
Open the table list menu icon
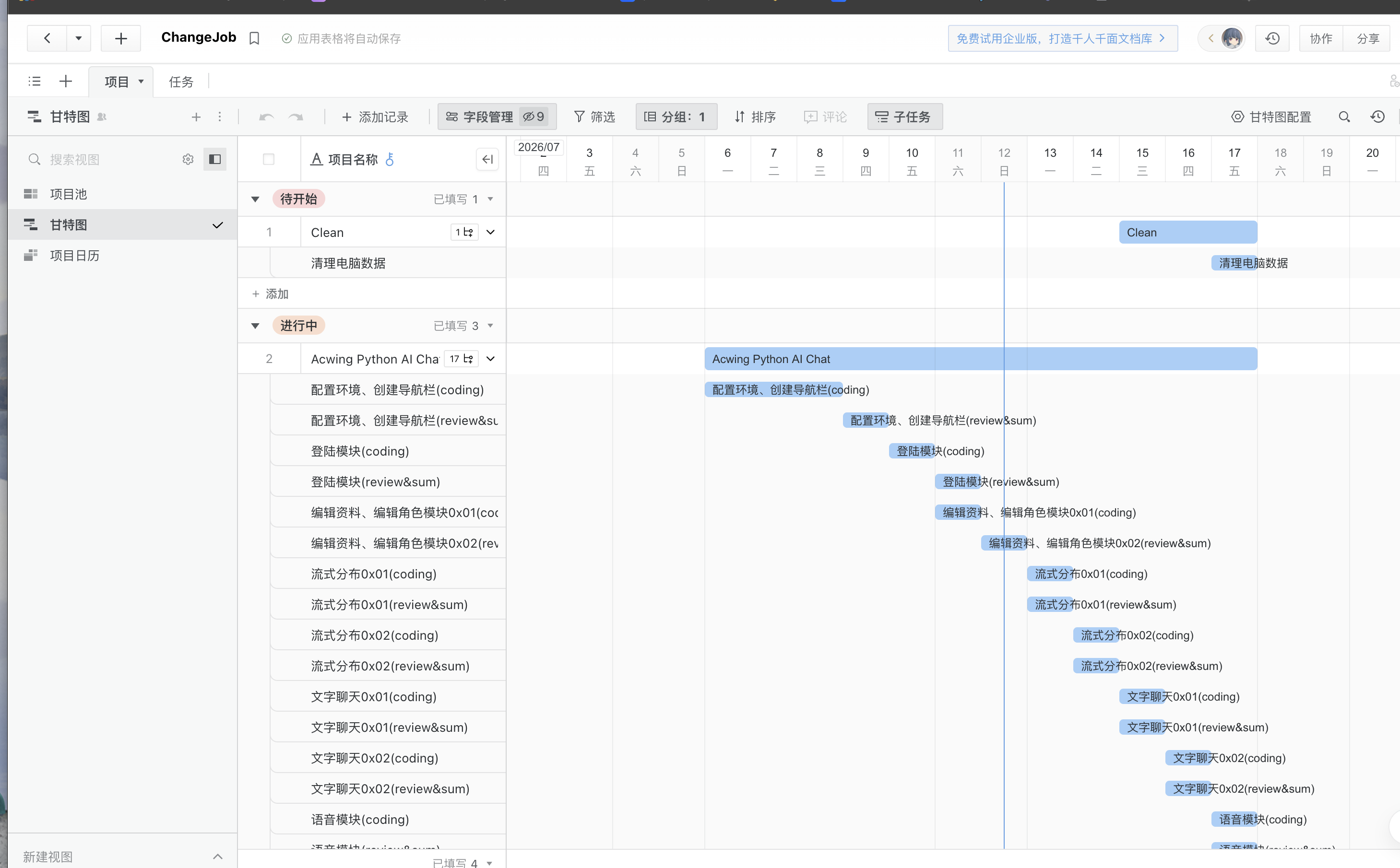(35, 82)
